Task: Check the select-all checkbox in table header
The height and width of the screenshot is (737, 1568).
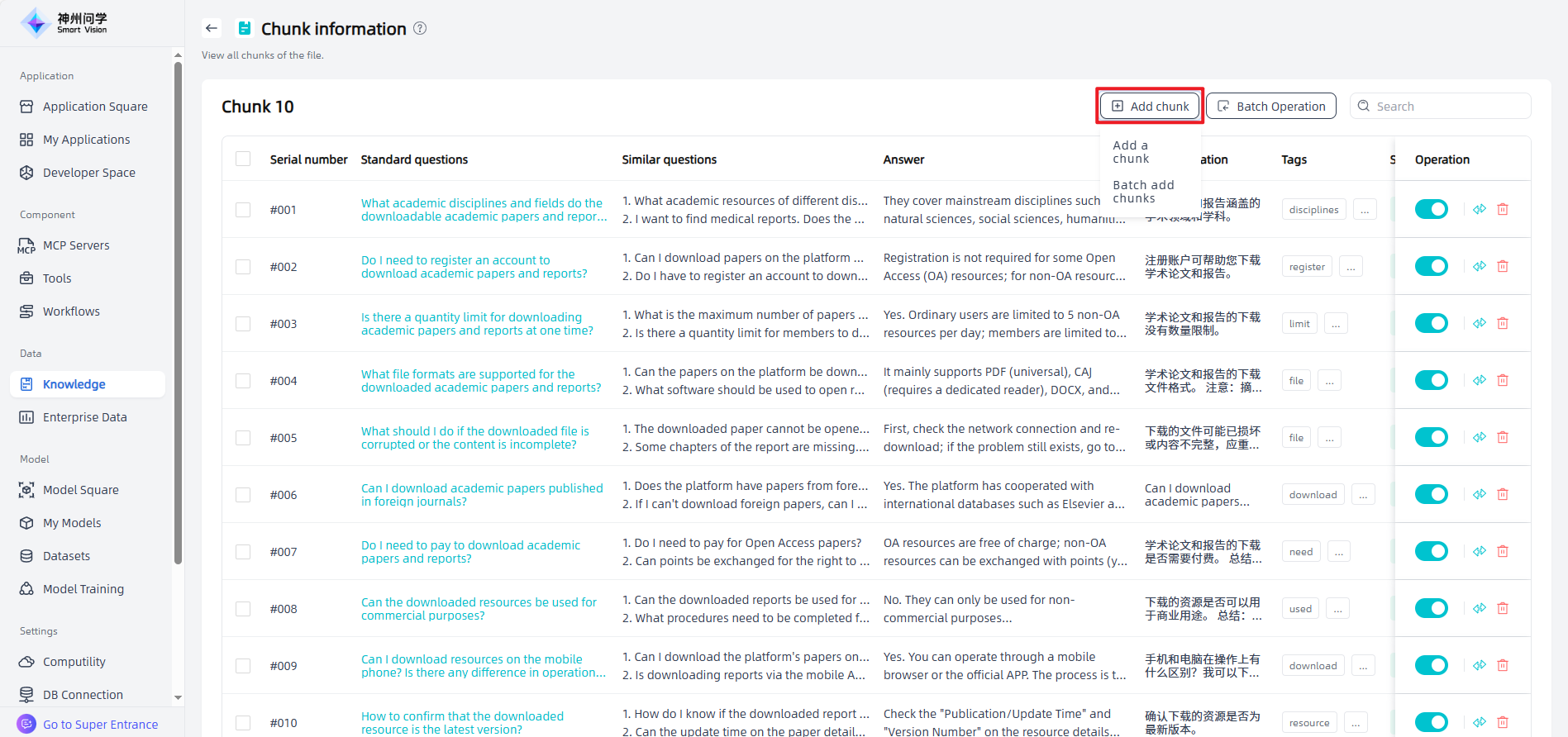Action: click(x=243, y=159)
